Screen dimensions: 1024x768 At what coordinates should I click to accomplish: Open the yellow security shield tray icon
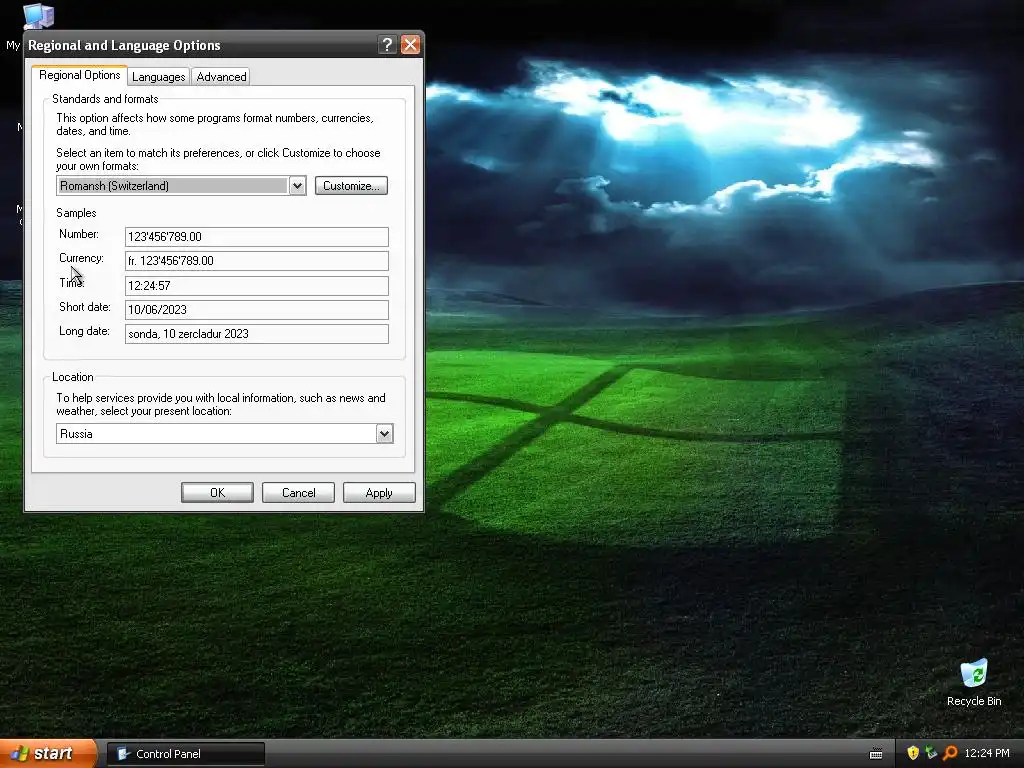(x=912, y=753)
